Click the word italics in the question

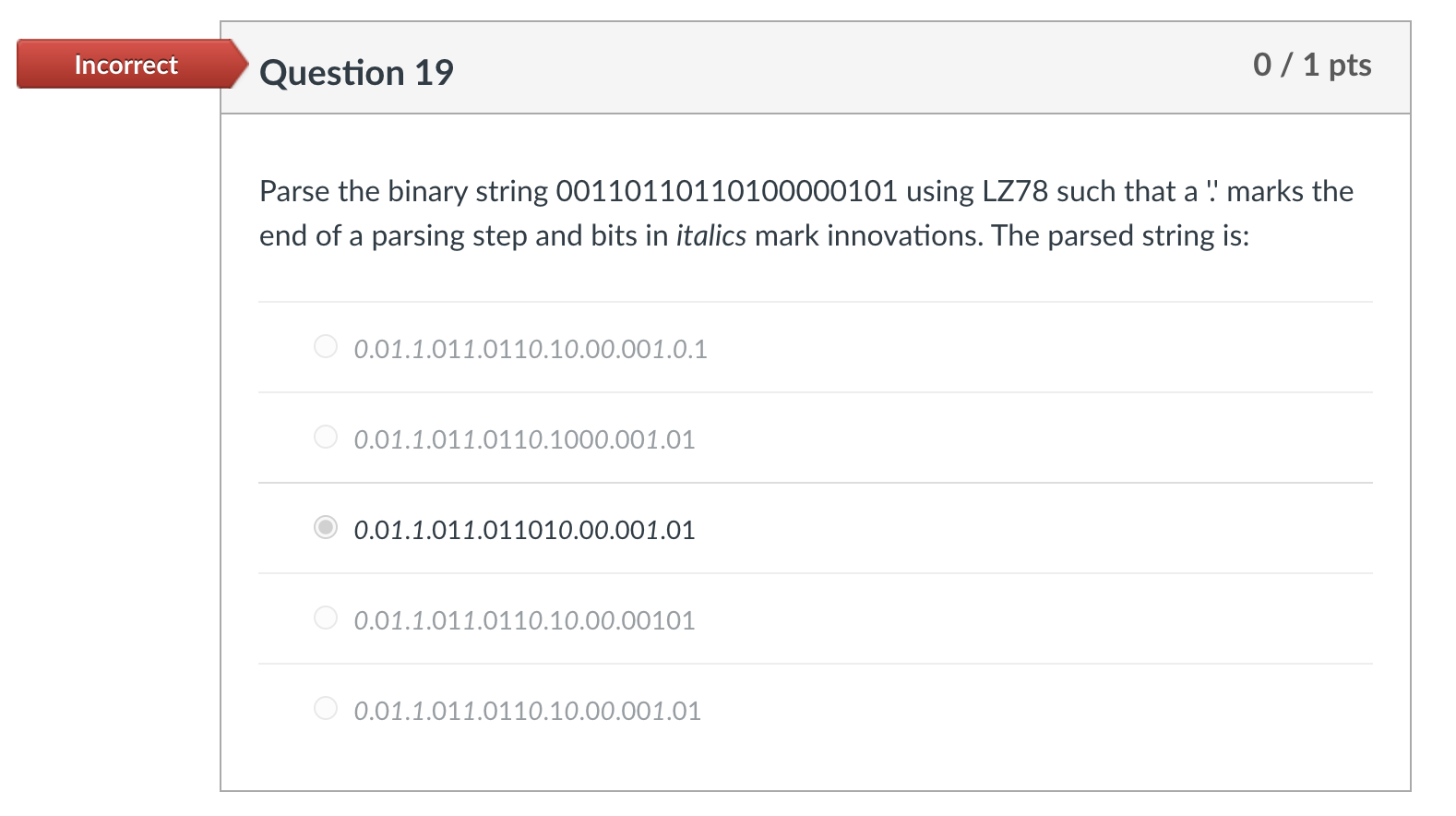[710, 234]
